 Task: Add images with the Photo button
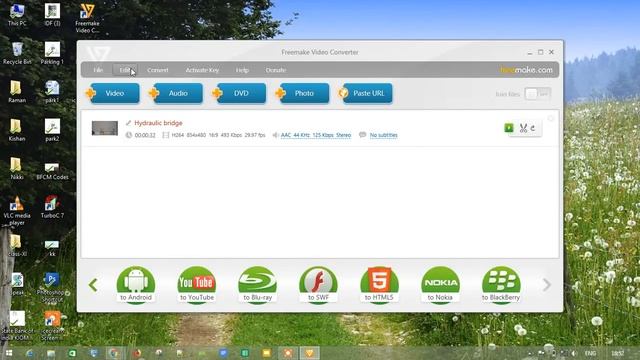tap(303, 93)
